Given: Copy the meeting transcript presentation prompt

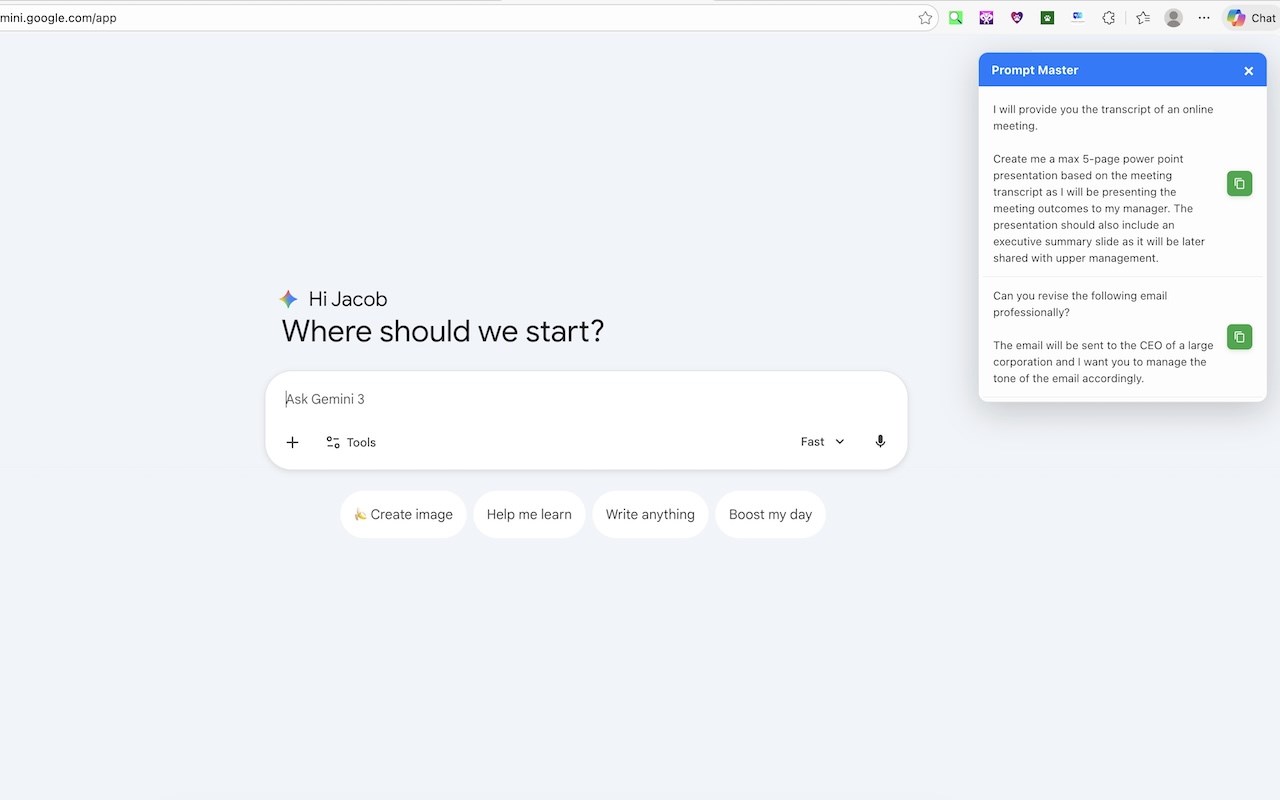Looking at the screenshot, I should tap(1239, 184).
